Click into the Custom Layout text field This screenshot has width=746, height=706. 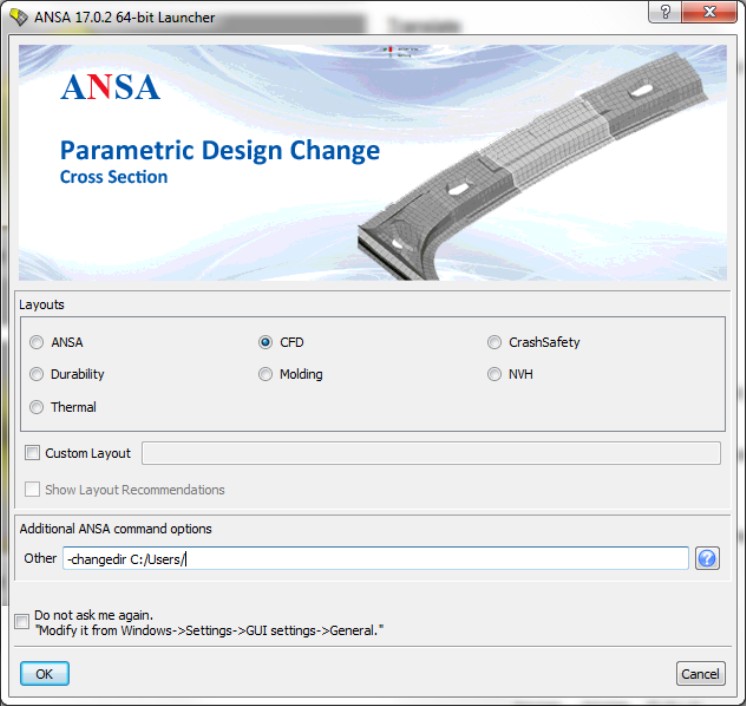431,453
